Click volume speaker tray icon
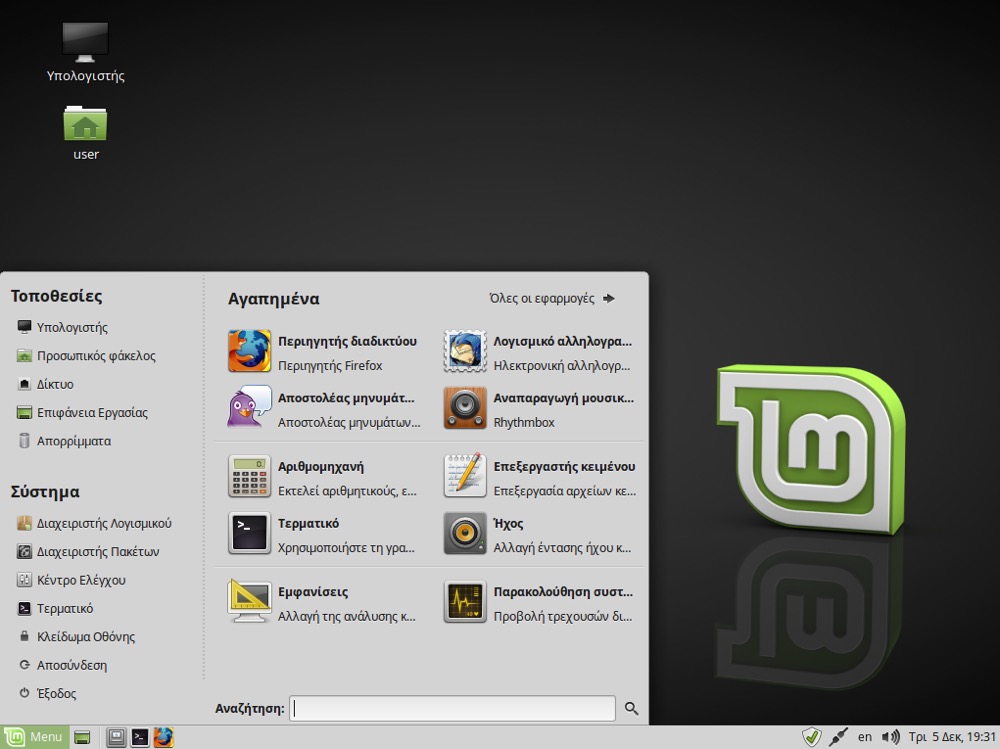 click(x=890, y=738)
